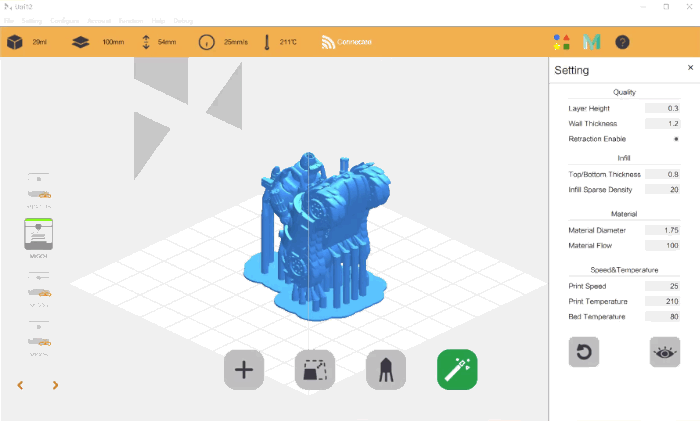This screenshot has width=700, height=421.
Task: Click the Material section heading
Action: [624, 214]
